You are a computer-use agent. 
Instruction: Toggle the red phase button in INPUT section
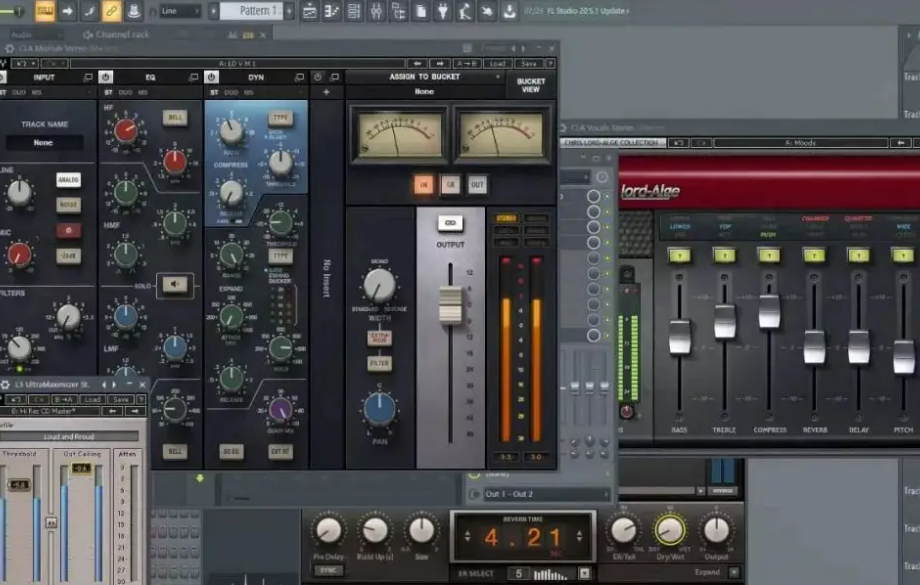69,231
